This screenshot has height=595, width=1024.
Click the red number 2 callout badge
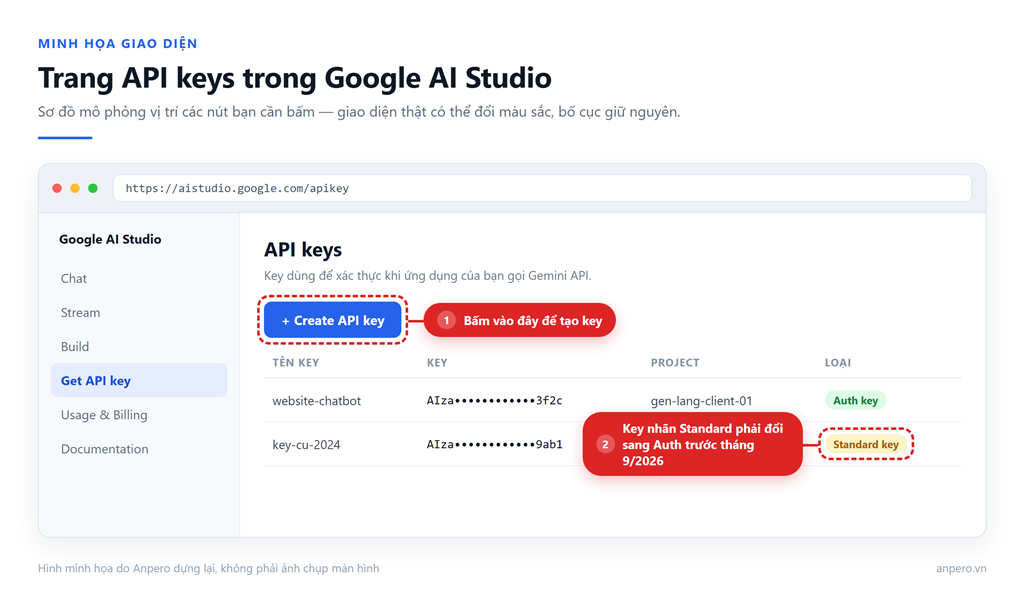pos(605,444)
